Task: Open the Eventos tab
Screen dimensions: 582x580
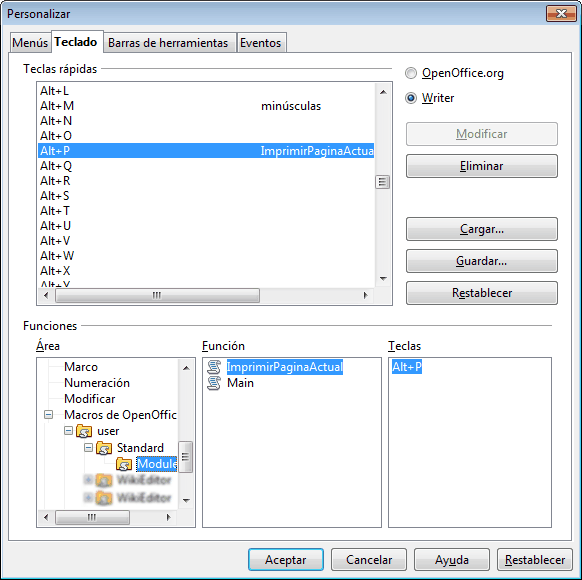Action: (261, 43)
